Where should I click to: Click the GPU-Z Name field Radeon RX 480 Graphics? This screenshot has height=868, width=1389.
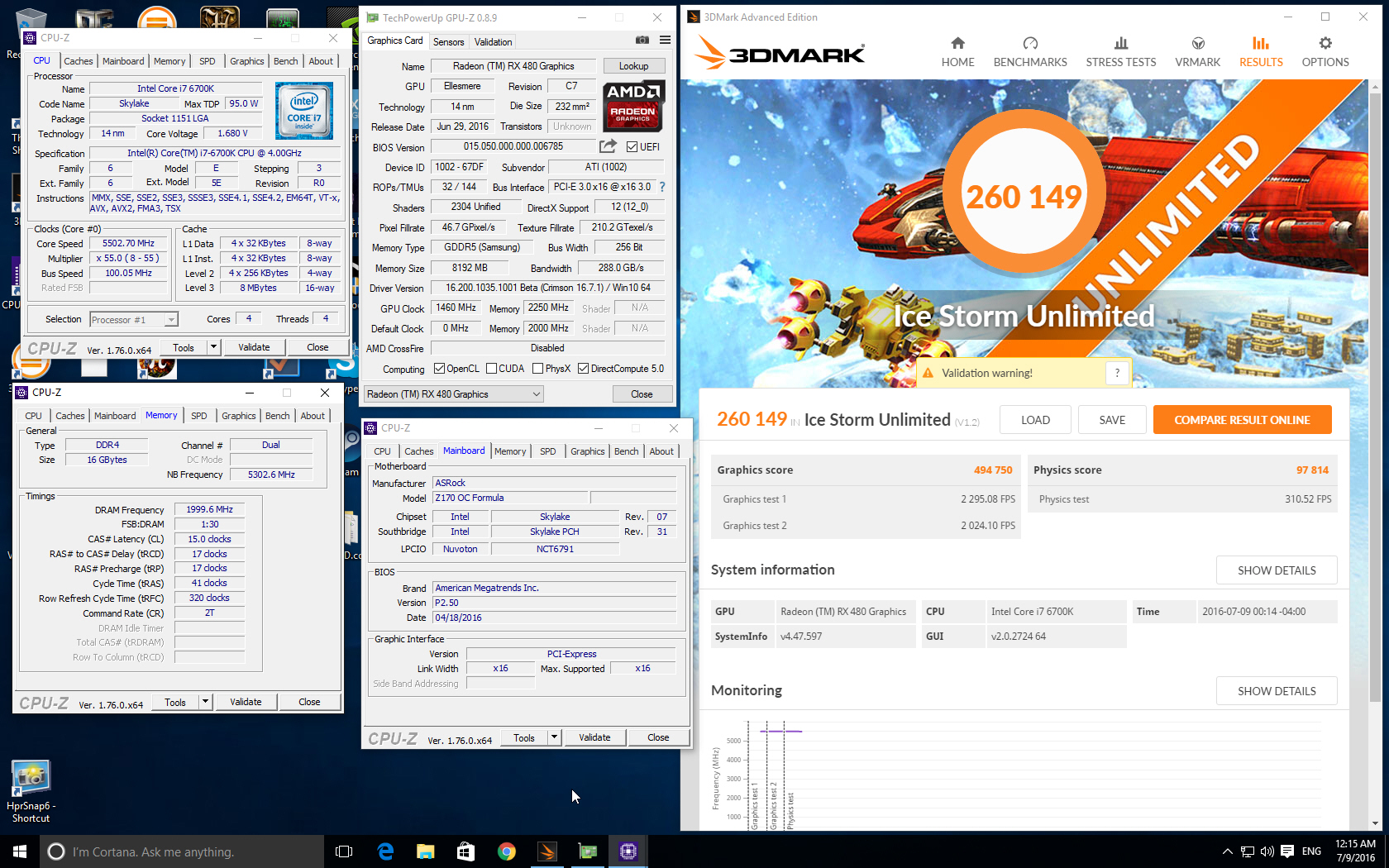[x=513, y=66]
